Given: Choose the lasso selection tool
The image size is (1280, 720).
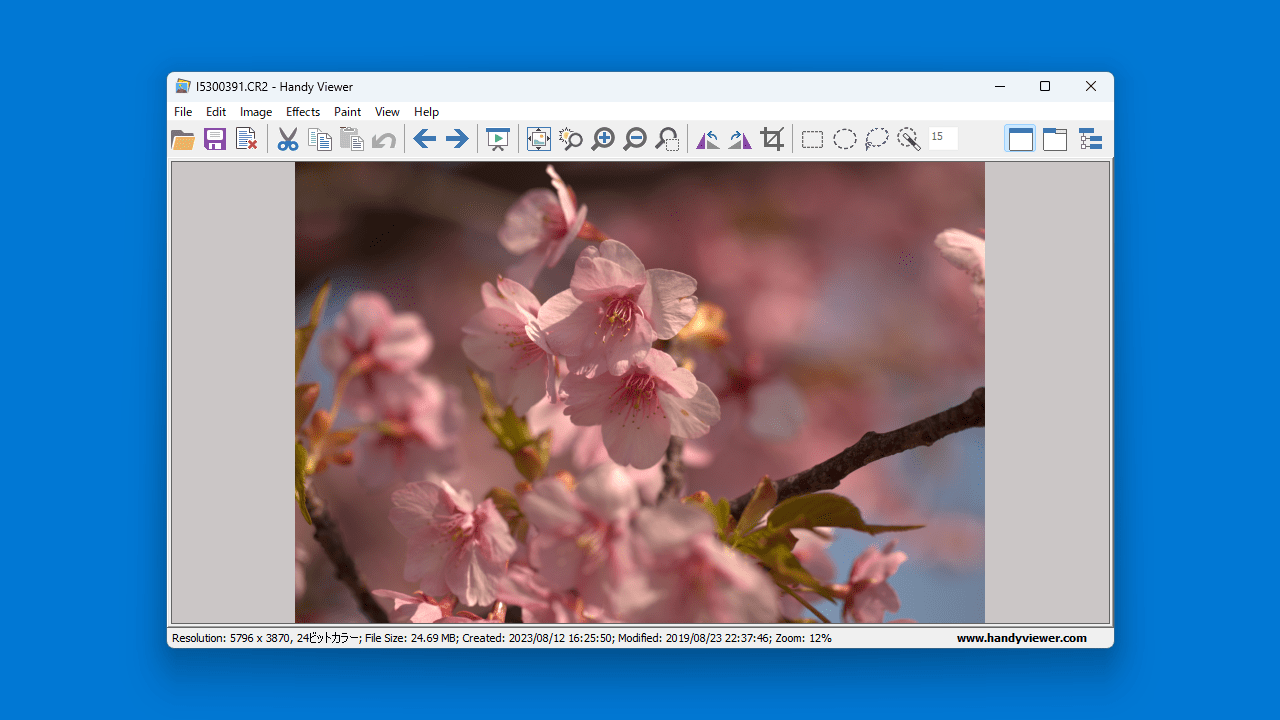Looking at the screenshot, I should (x=877, y=139).
